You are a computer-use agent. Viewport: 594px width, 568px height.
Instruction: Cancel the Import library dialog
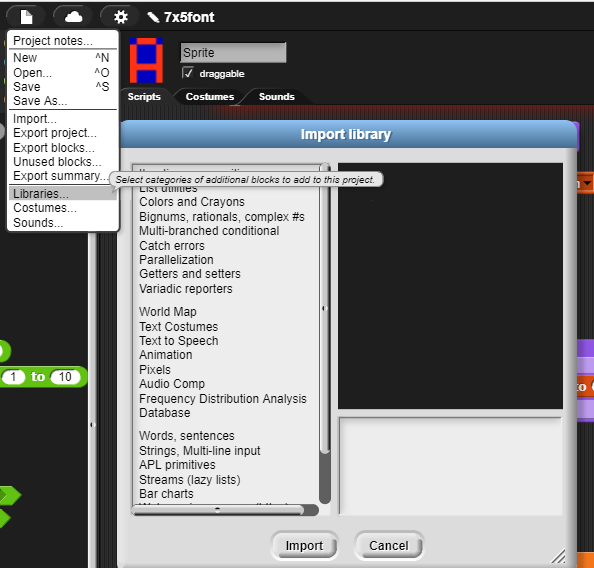point(389,545)
